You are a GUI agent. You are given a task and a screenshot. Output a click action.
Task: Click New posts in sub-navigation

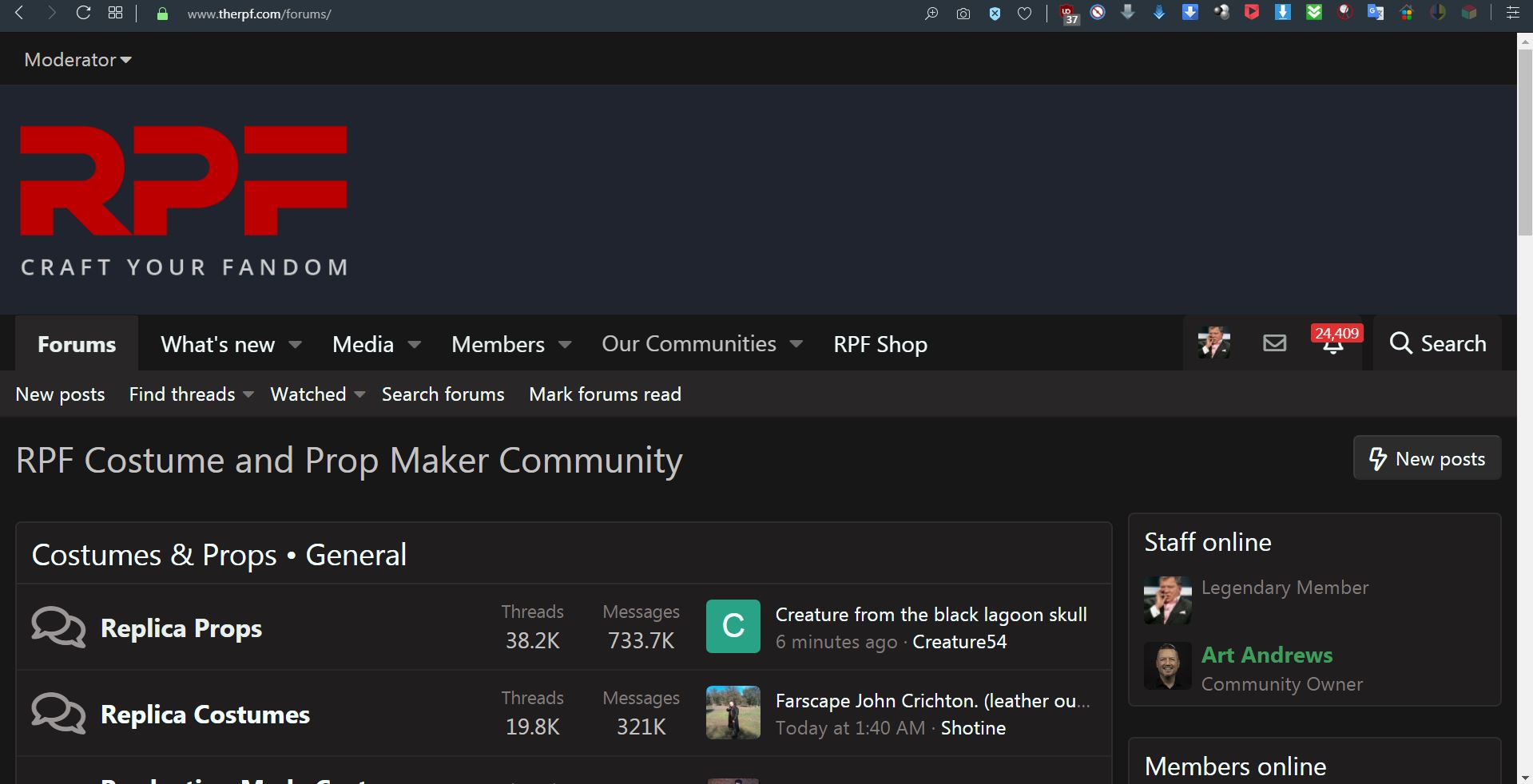tap(60, 394)
